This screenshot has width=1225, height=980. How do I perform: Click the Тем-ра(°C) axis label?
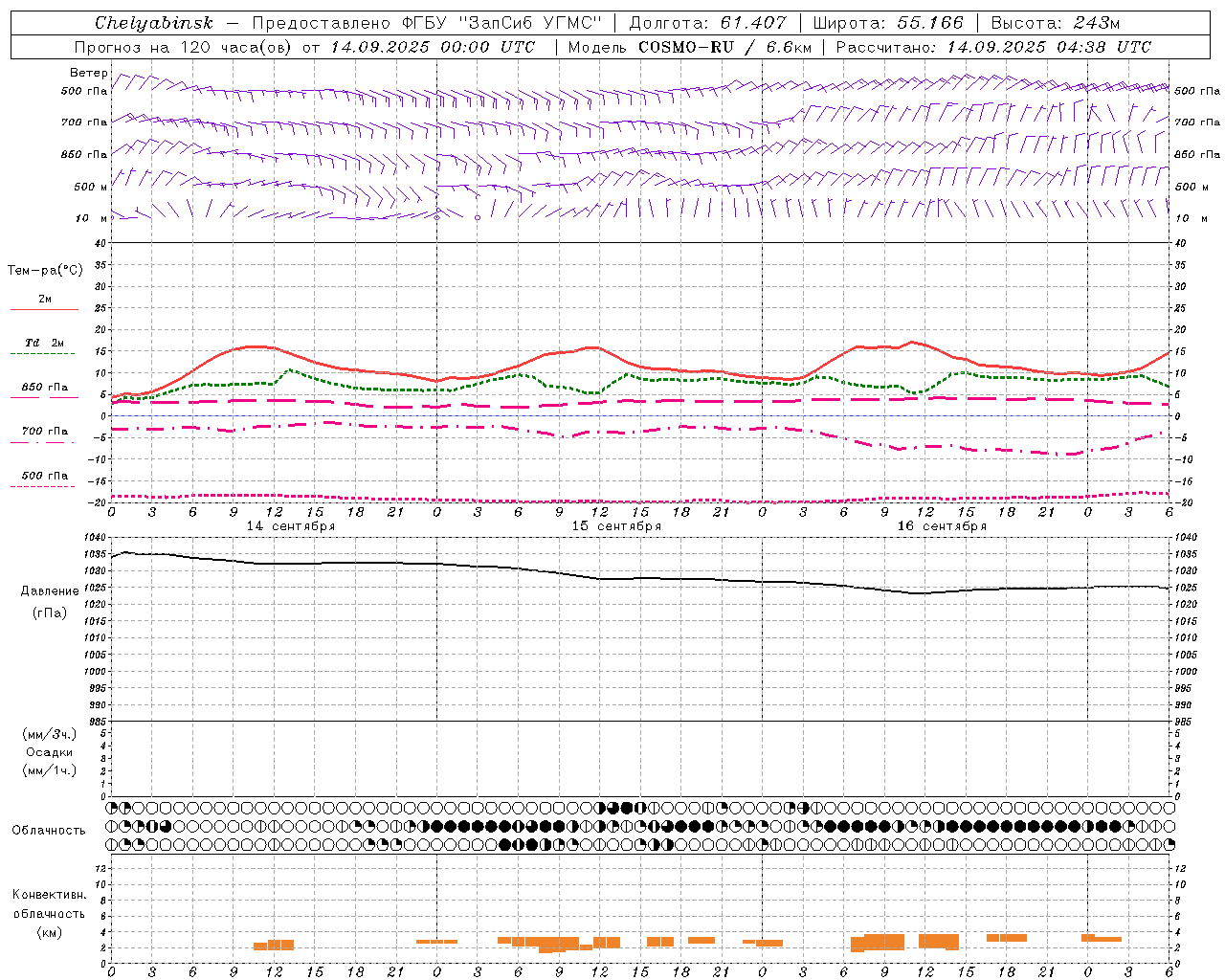point(45,271)
